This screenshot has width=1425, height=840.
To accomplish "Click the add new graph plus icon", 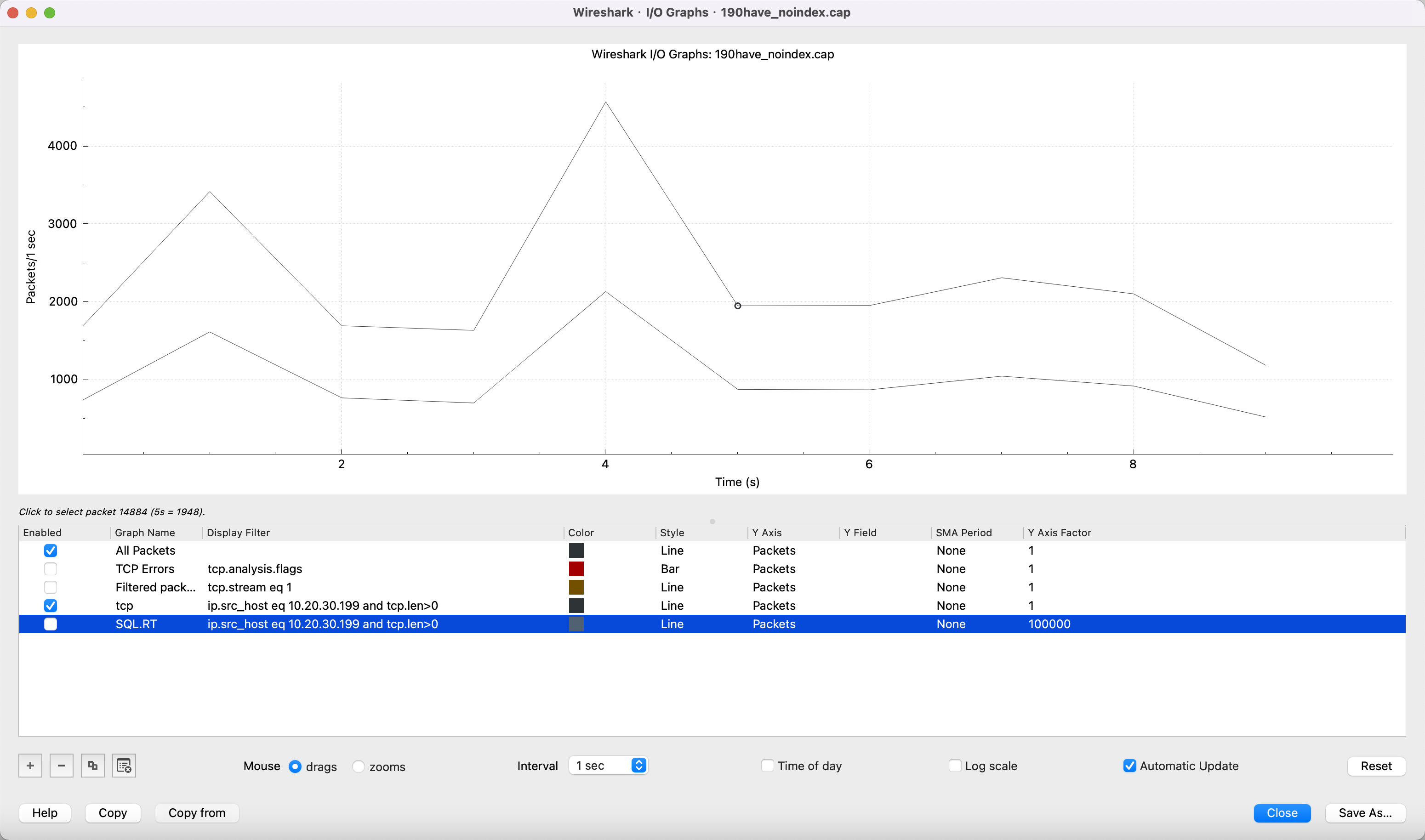I will (30, 766).
